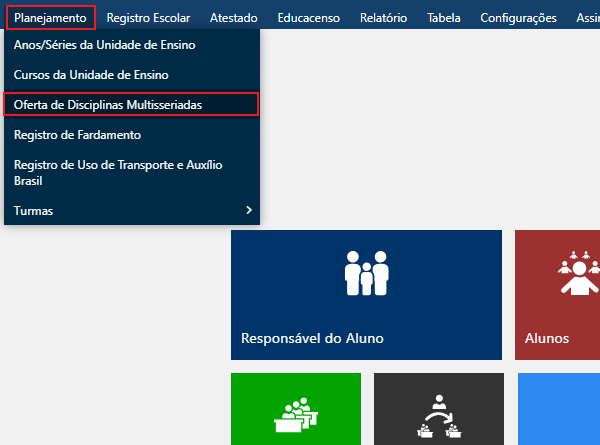
Task: Open the Educacenso menu
Action: (x=308, y=17)
